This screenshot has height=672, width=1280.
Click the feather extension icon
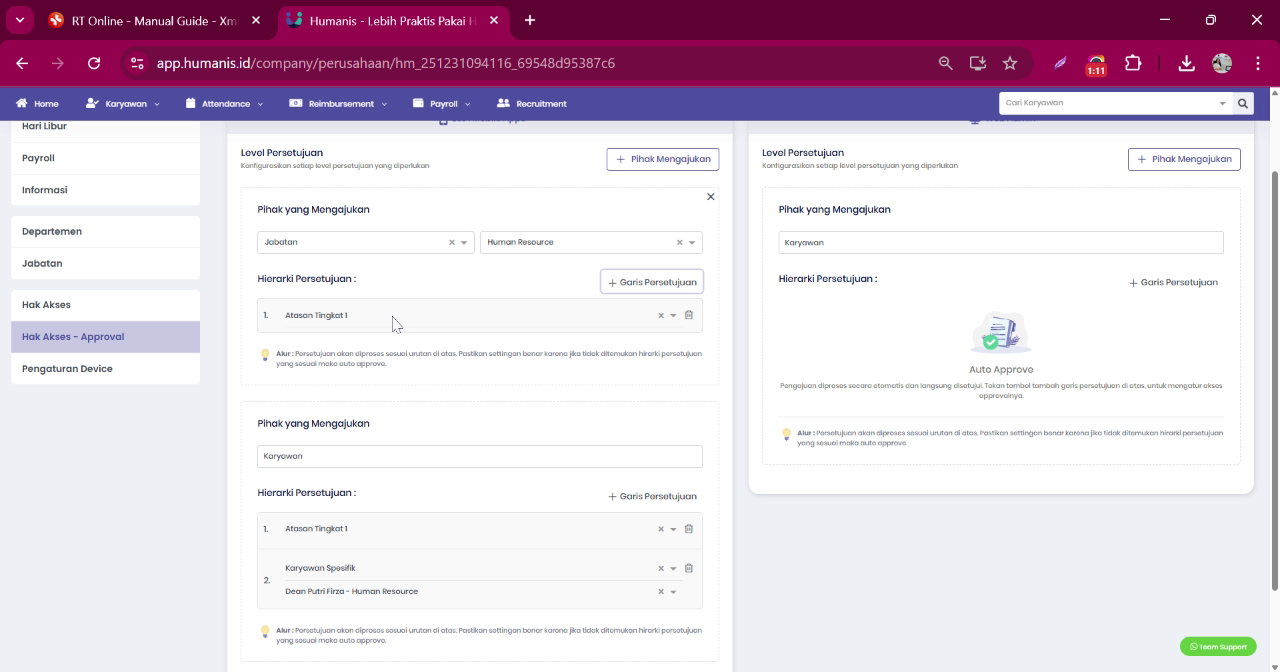coord(1060,63)
